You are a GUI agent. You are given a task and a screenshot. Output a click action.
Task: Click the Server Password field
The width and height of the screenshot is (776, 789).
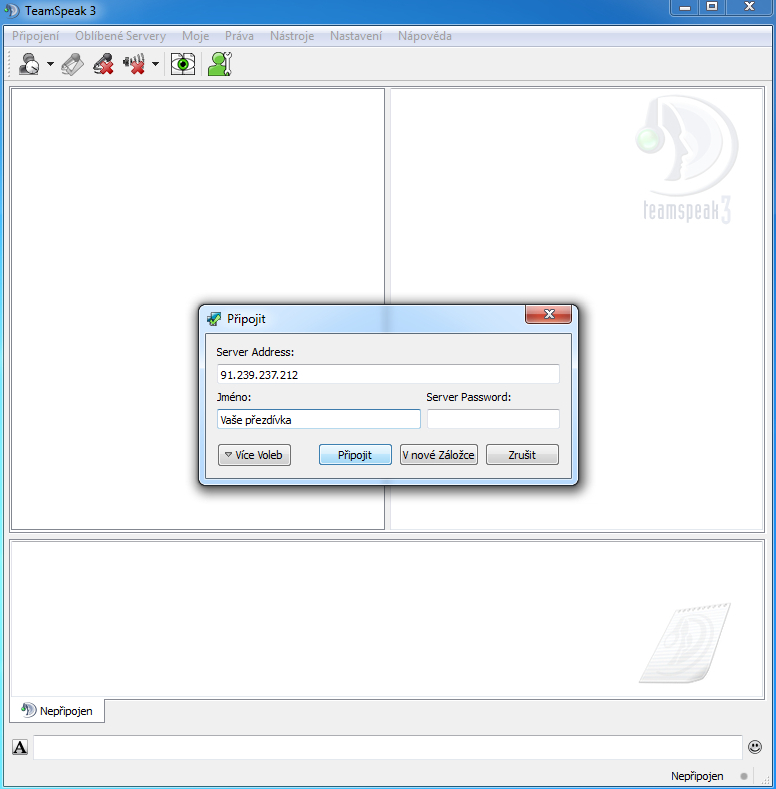tap(492, 419)
